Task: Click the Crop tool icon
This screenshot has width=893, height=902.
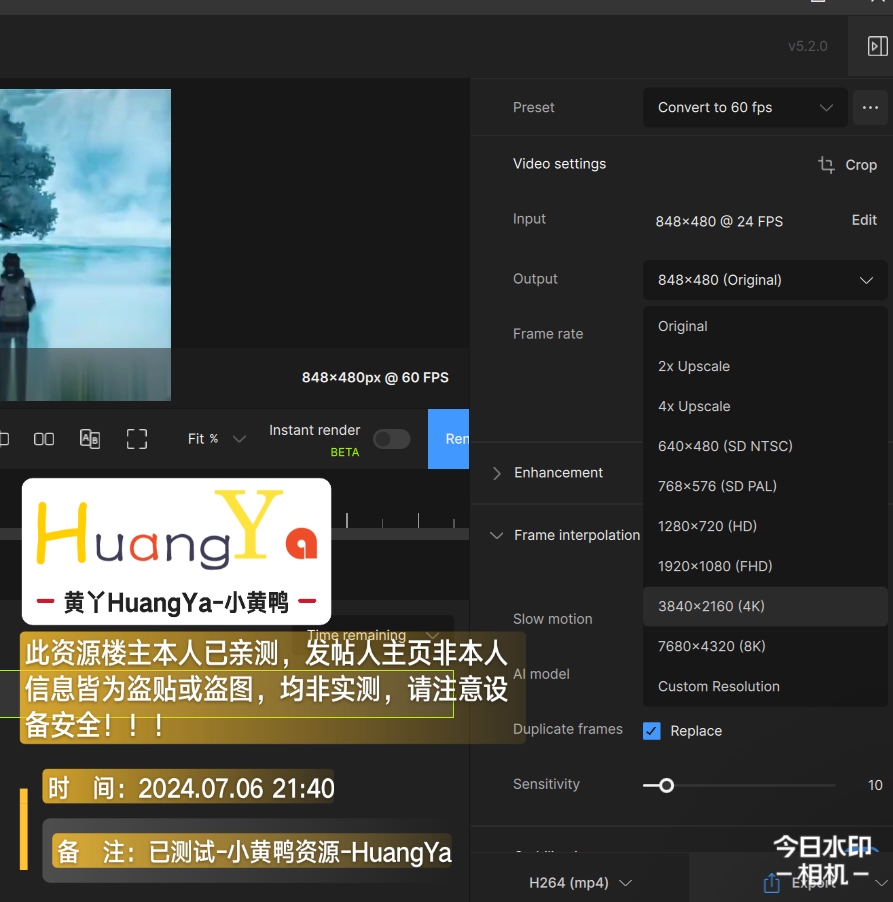Action: (x=826, y=165)
